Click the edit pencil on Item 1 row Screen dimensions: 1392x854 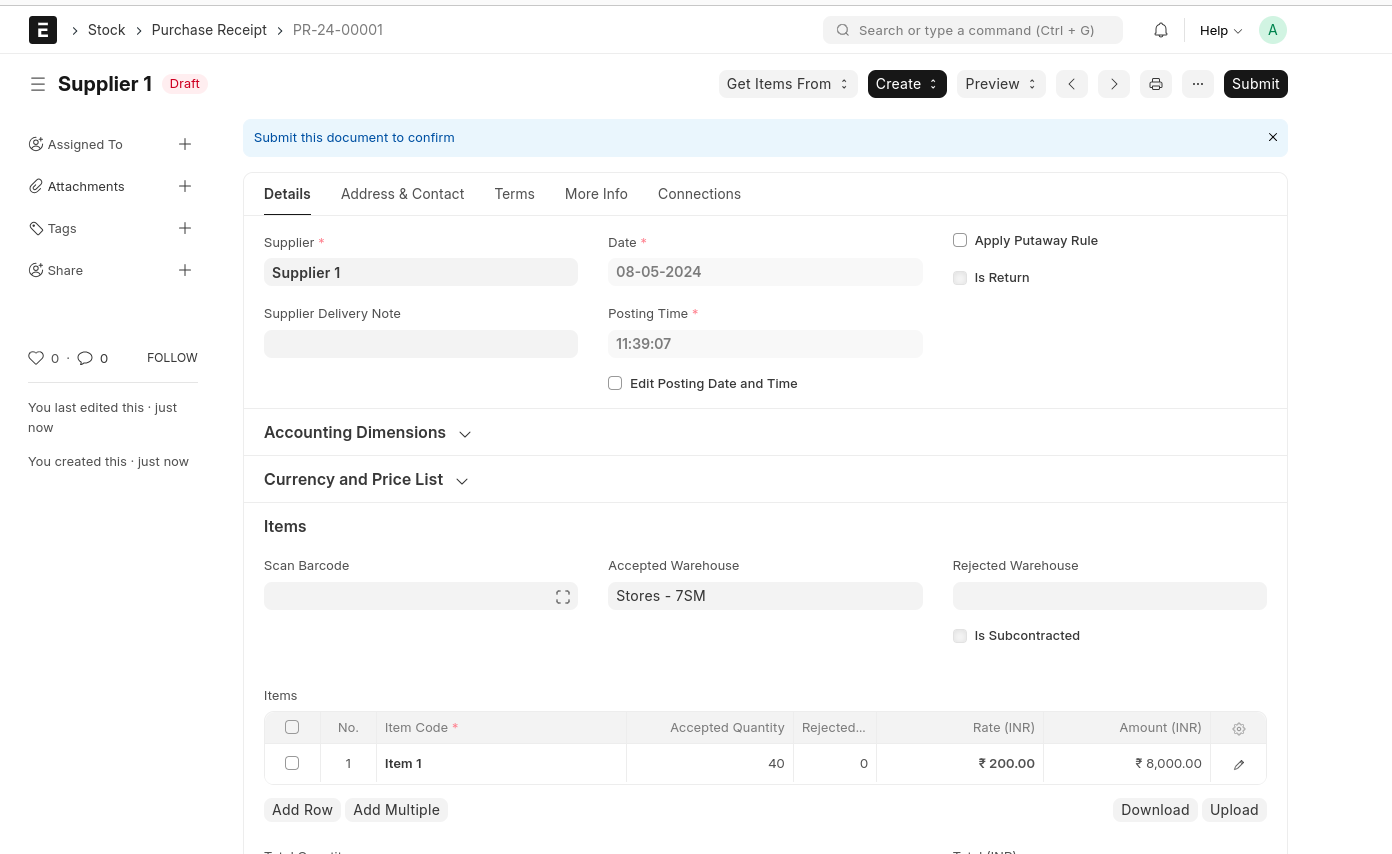1238,764
